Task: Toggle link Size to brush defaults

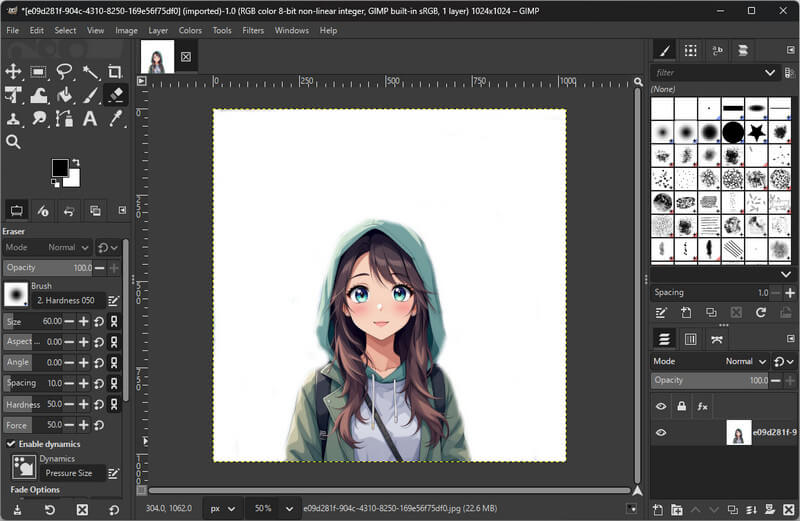Action: [114, 321]
